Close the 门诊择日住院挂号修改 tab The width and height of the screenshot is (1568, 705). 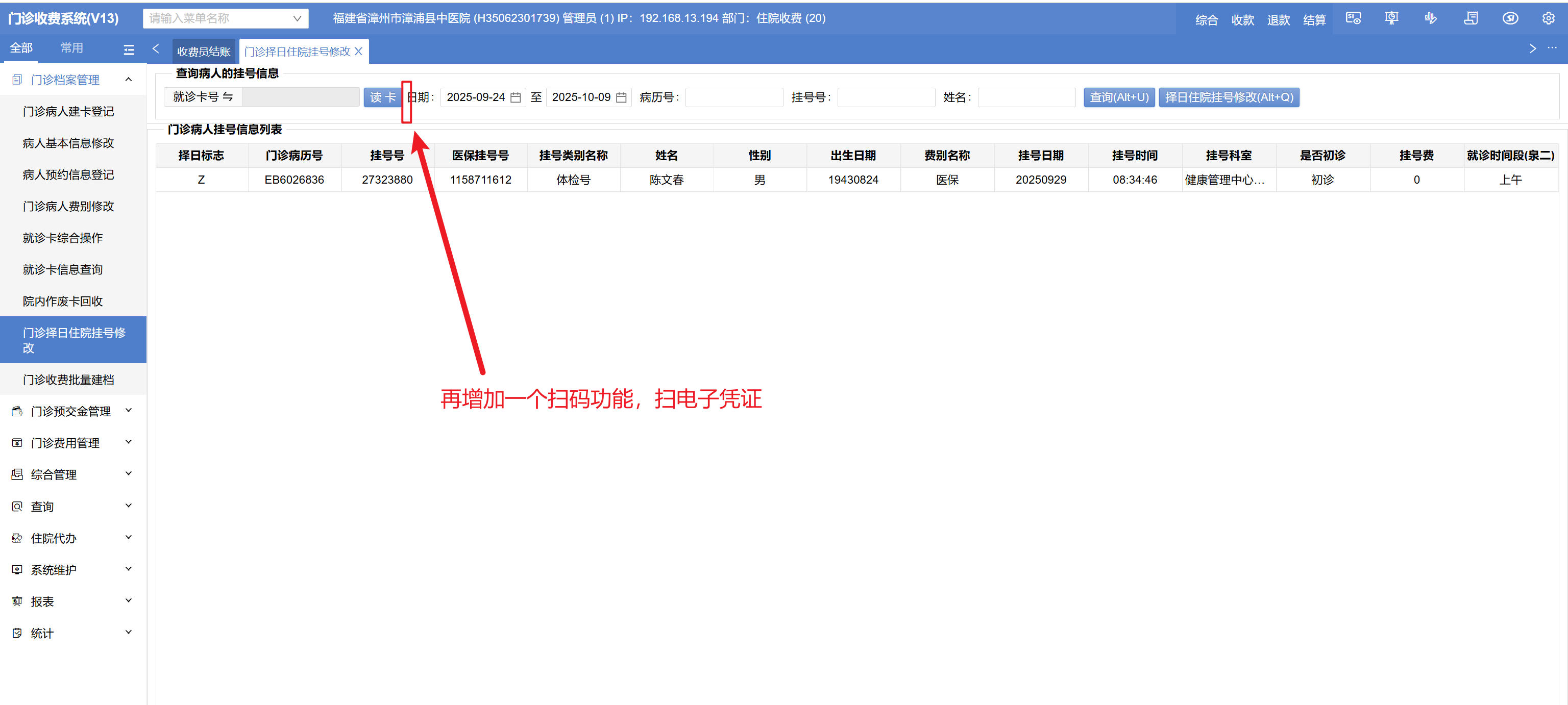tap(358, 51)
